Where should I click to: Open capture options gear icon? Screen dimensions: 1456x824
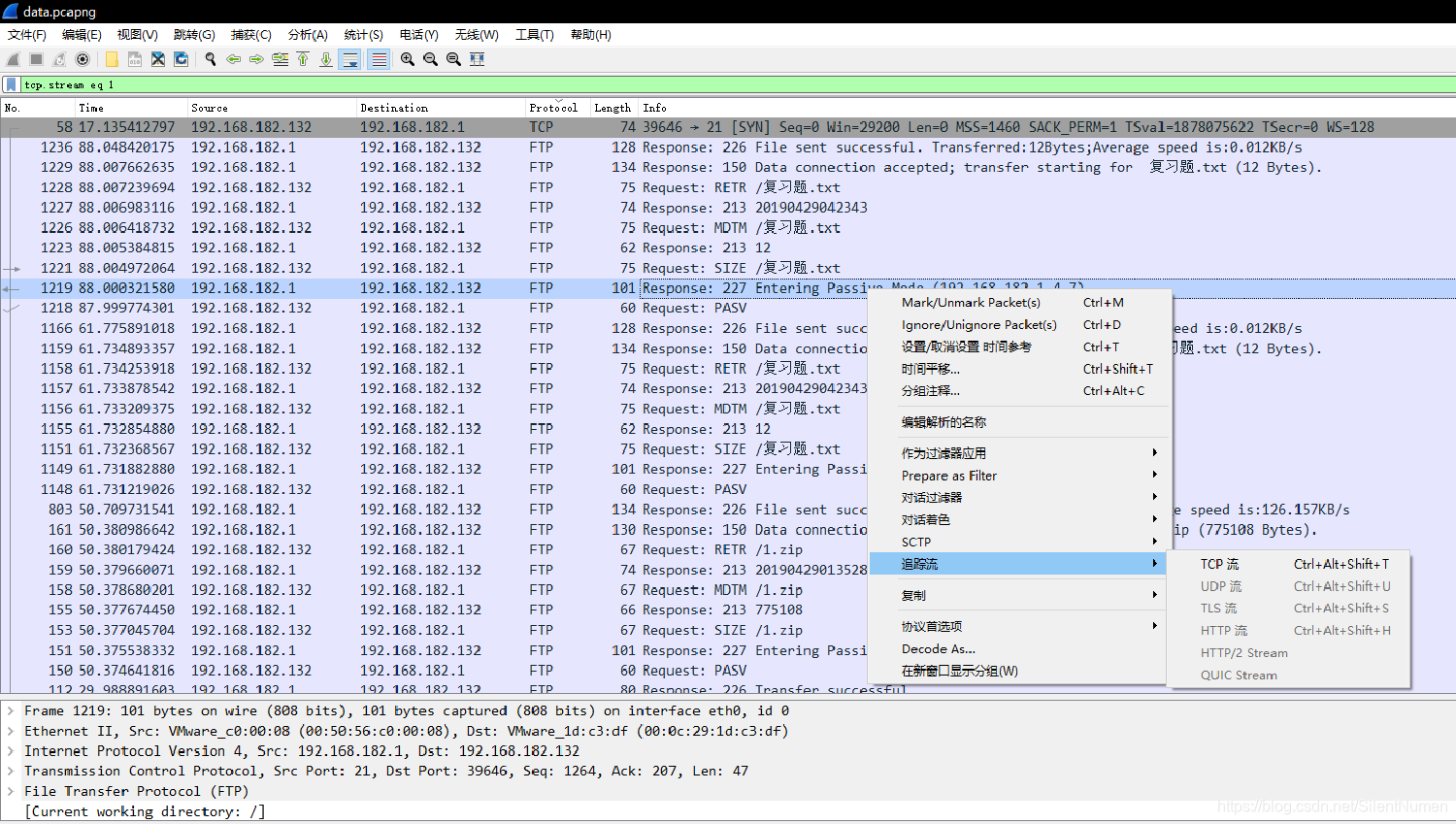pyautogui.click(x=83, y=59)
